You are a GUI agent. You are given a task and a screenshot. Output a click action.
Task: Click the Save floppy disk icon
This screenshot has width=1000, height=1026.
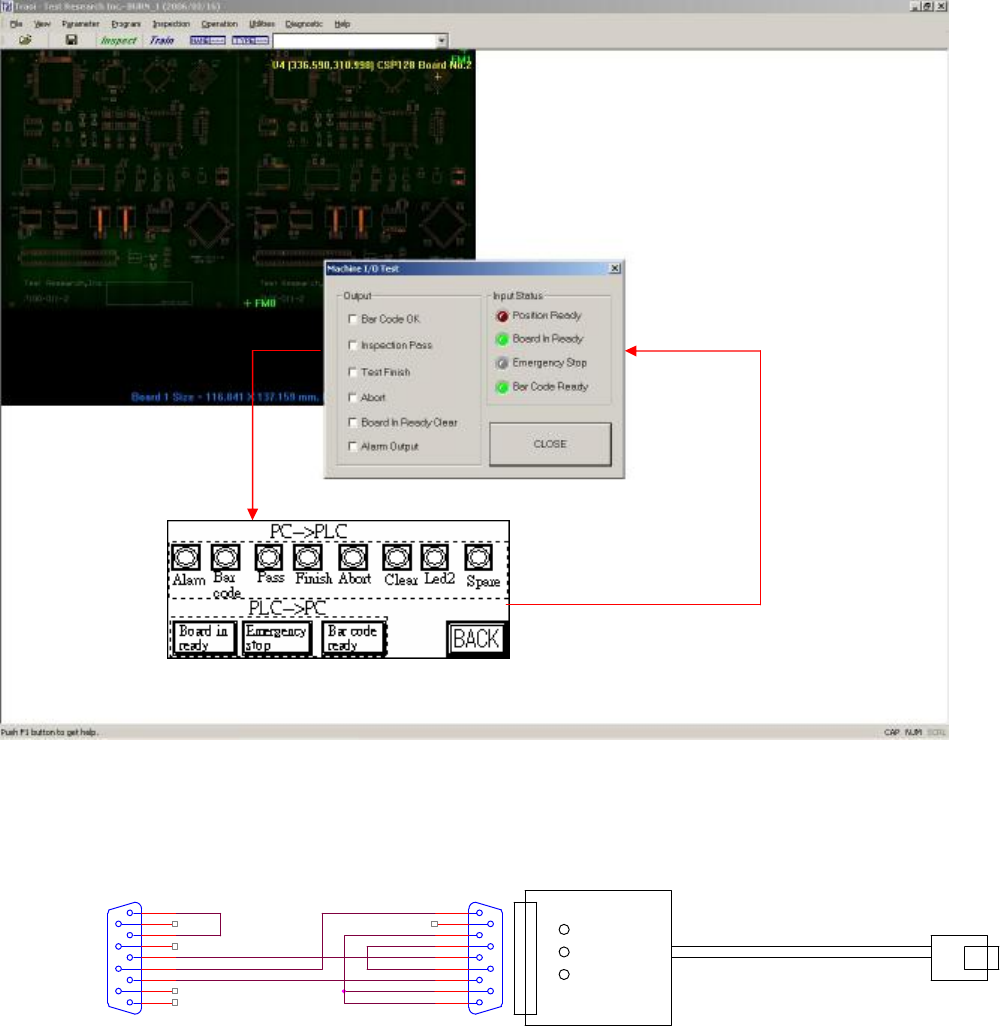pos(71,40)
